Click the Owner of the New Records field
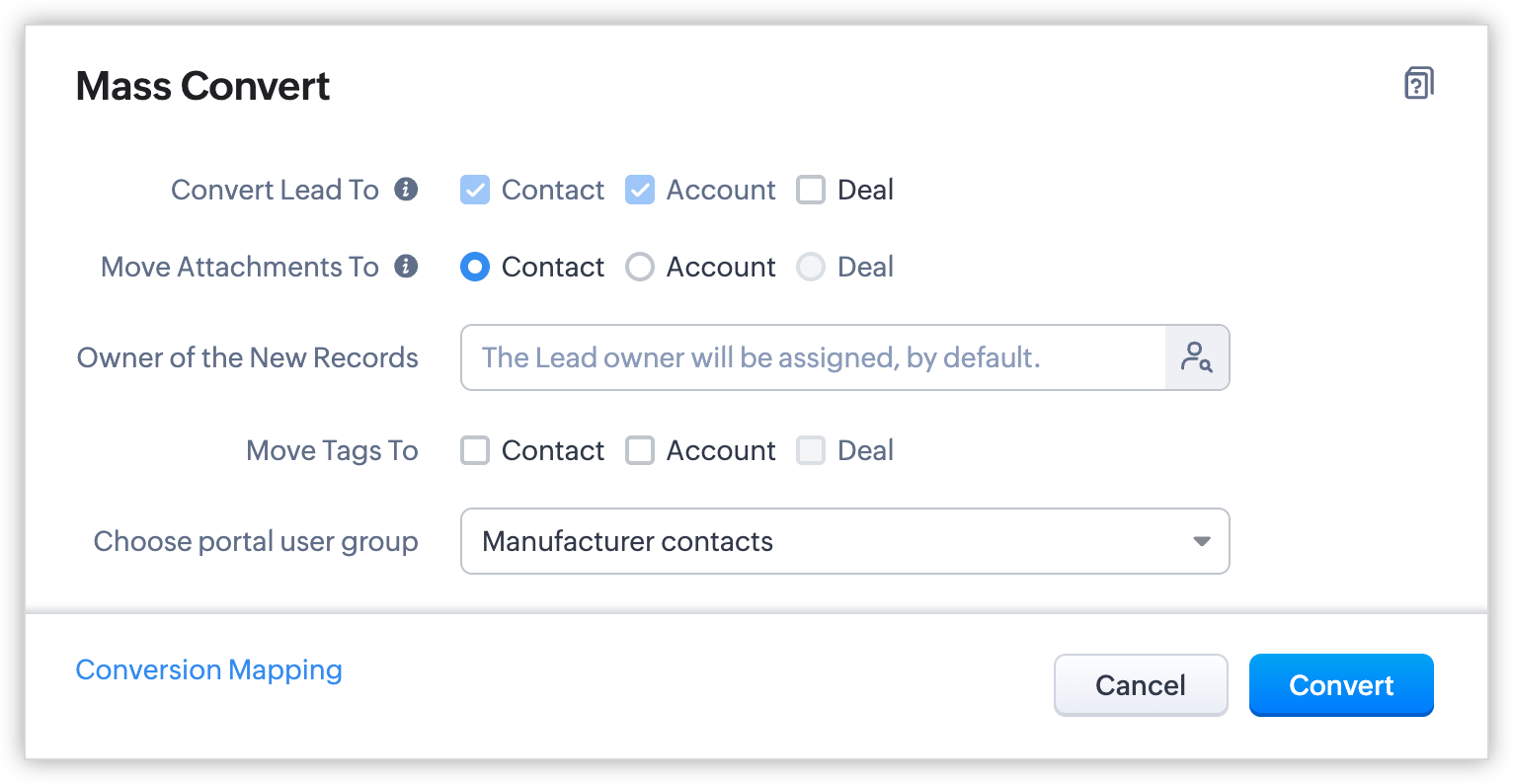Image resolution: width=1513 pixels, height=784 pixels. coord(812,357)
